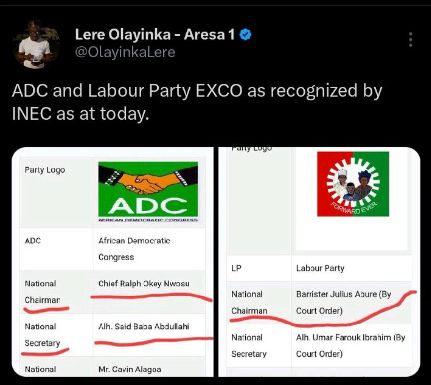Viewport: 431px width, 385px height.
Task: Click the ADC Party Logo label cell
Action: [x=56, y=193]
